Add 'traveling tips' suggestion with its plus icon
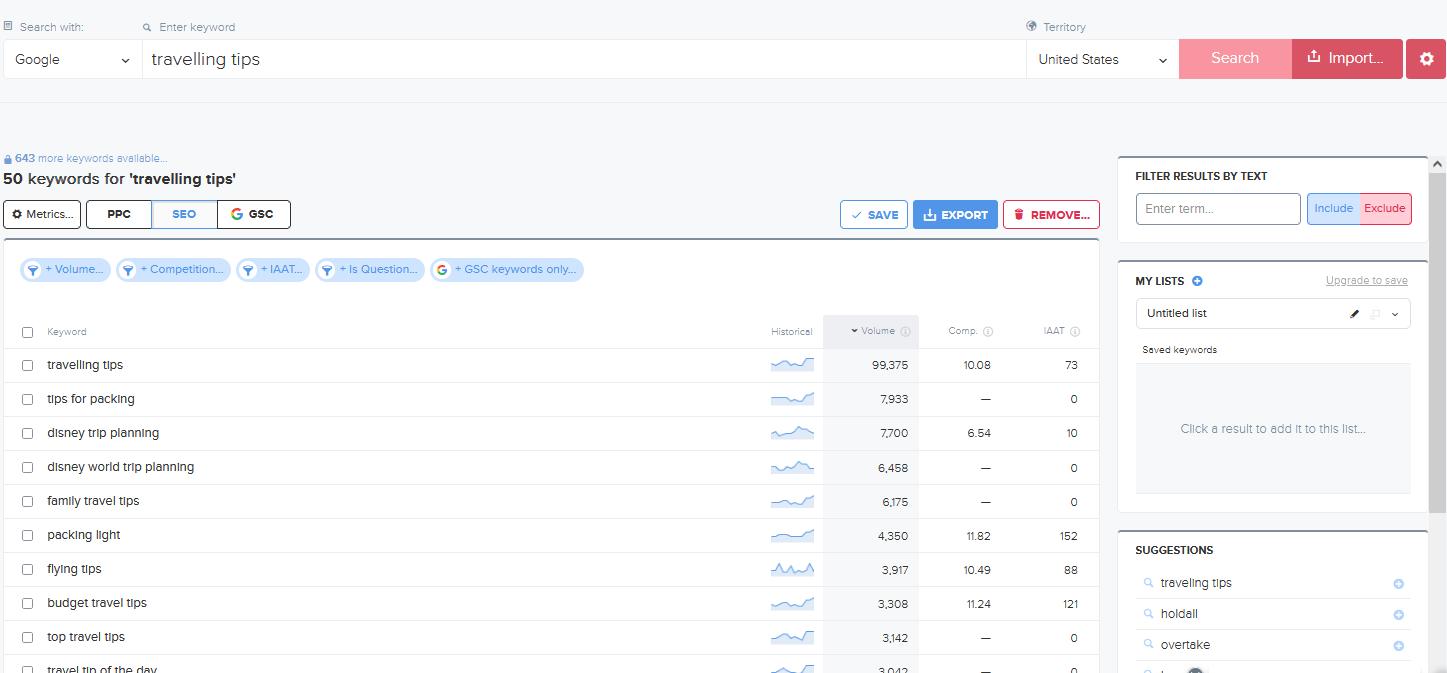Image resolution: width=1447 pixels, height=673 pixels. click(1398, 584)
